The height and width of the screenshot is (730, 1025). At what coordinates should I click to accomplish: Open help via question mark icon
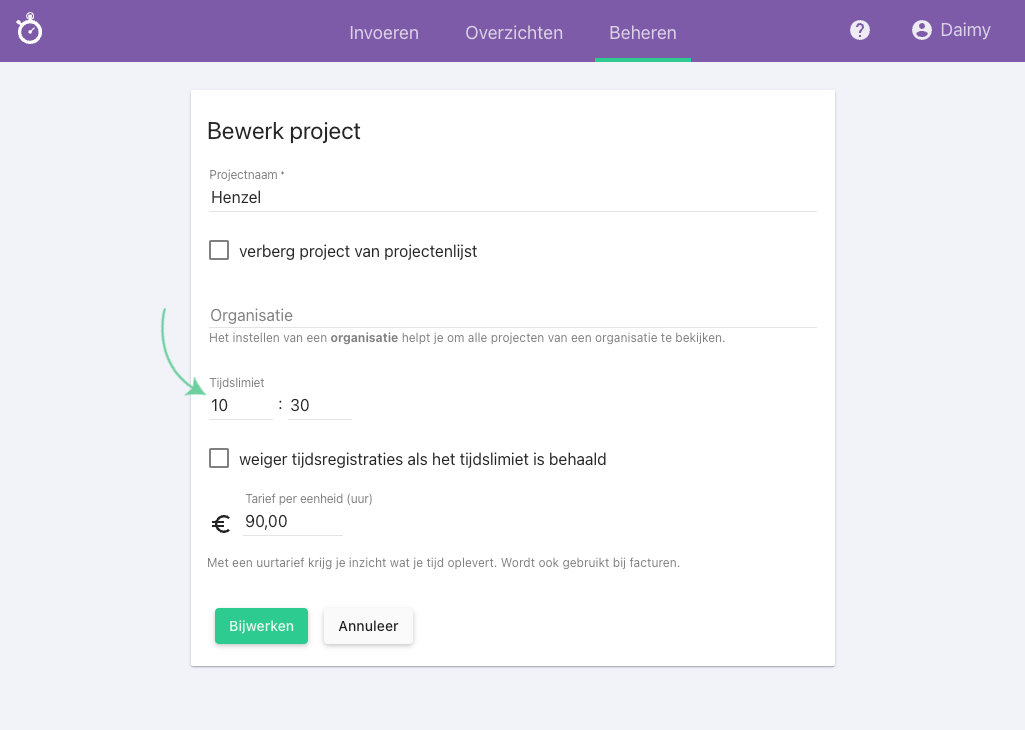pos(860,30)
